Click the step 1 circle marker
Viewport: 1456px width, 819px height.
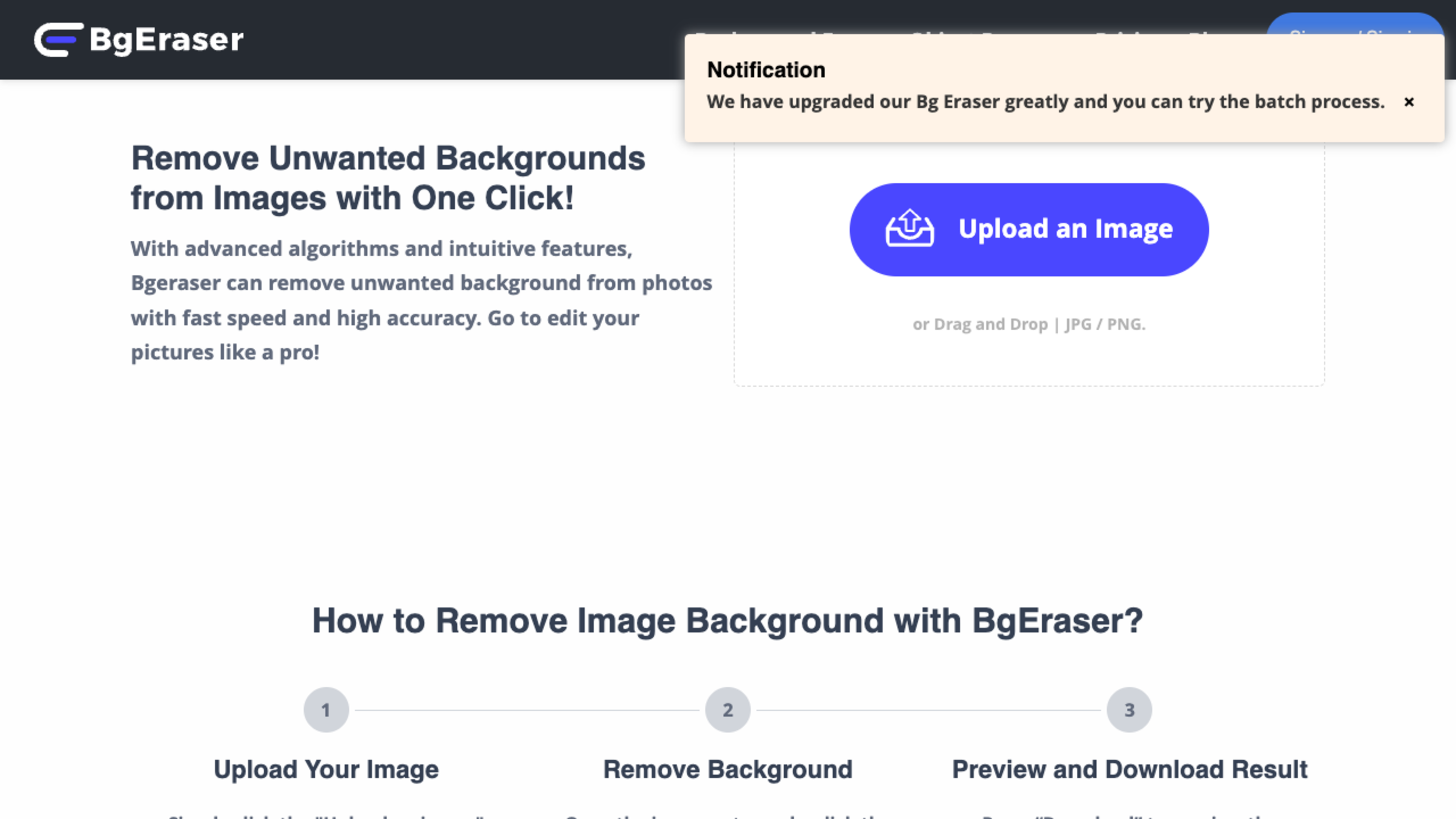326,709
